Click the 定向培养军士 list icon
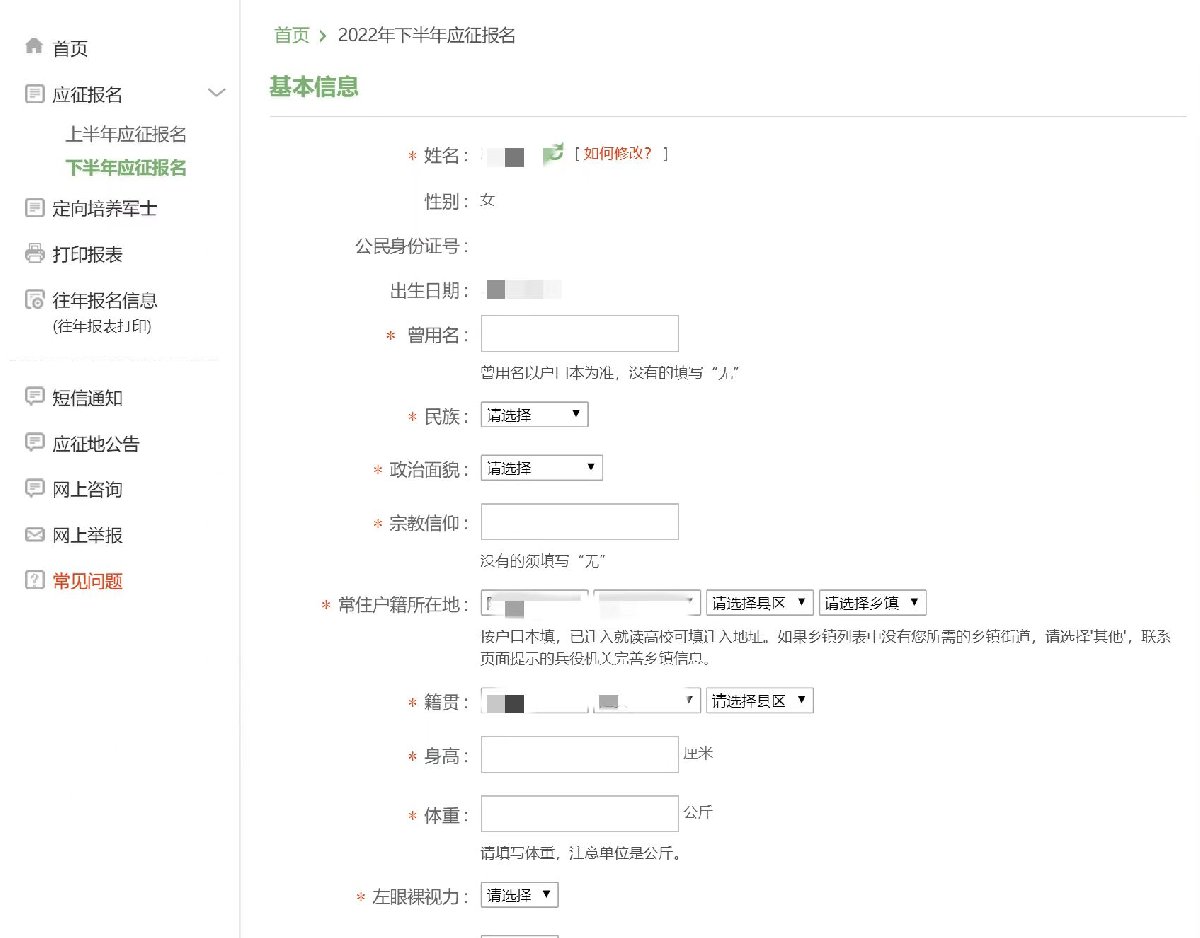Viewport: 1200px width, 938px height. 34,208
